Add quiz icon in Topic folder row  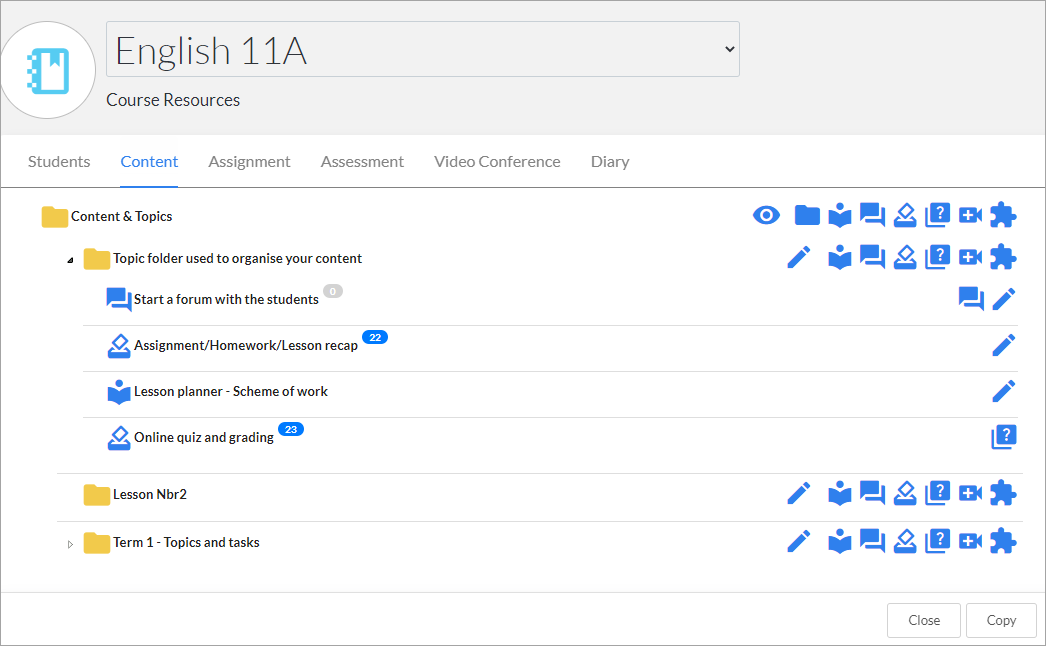pyautogui.click(x=937, y=257)
